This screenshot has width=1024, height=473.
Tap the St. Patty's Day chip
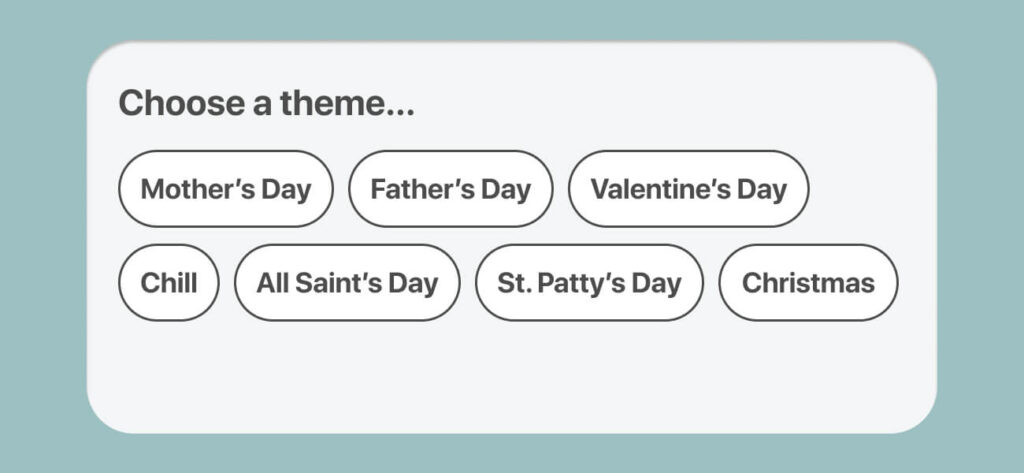click(589, 283)
